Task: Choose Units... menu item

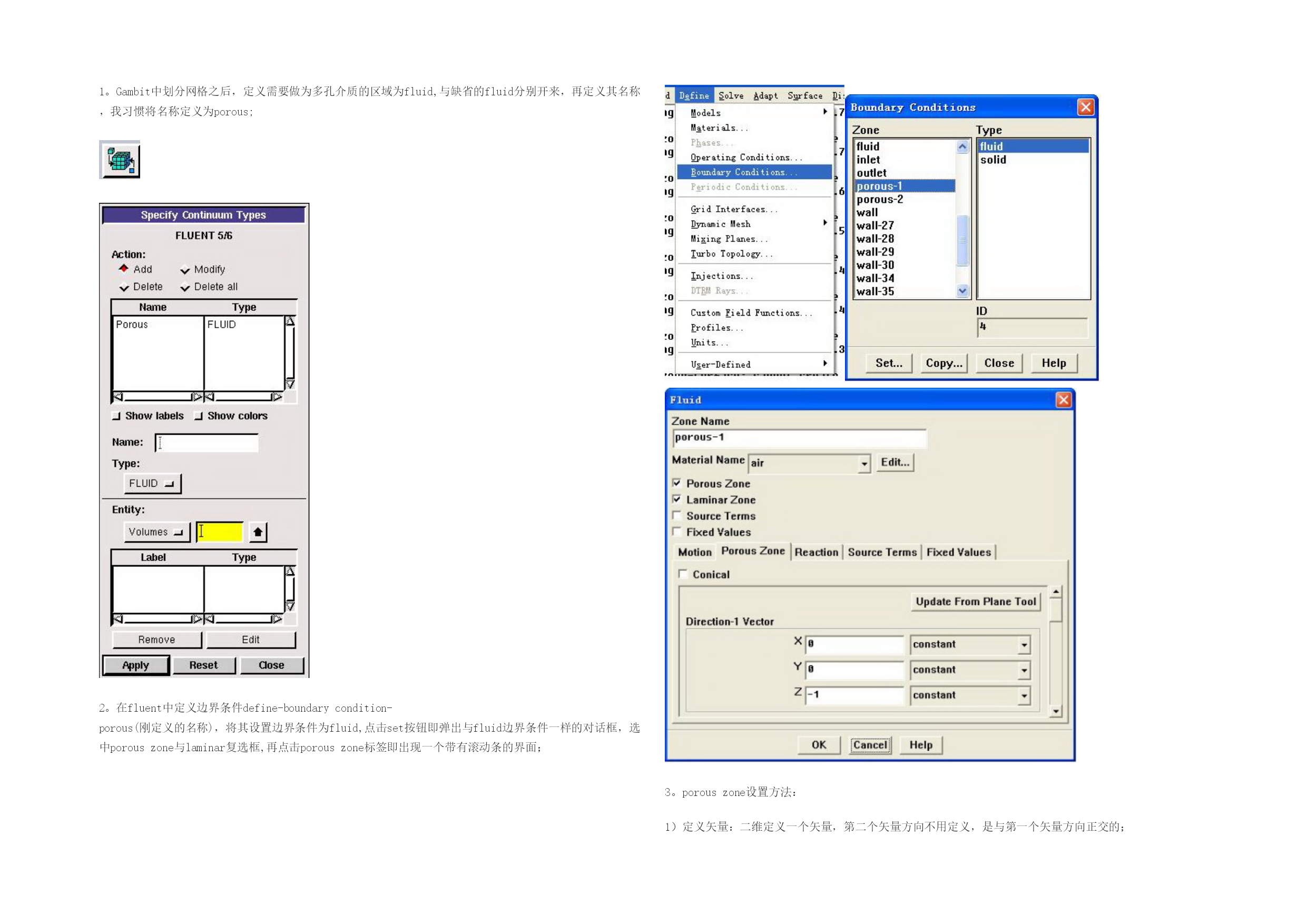Action: click(755, 342)
